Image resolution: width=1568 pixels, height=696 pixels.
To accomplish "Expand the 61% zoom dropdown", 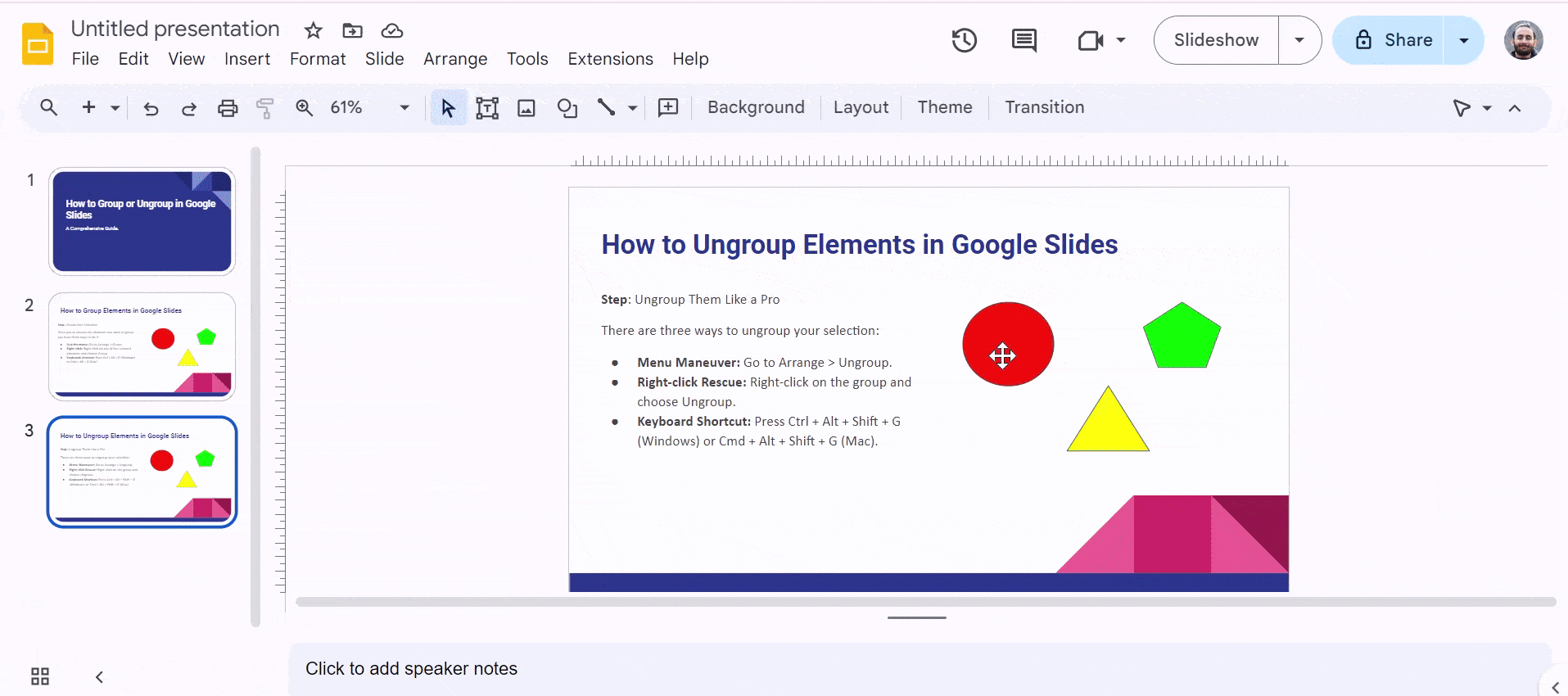I will click(x=404, y=108).
